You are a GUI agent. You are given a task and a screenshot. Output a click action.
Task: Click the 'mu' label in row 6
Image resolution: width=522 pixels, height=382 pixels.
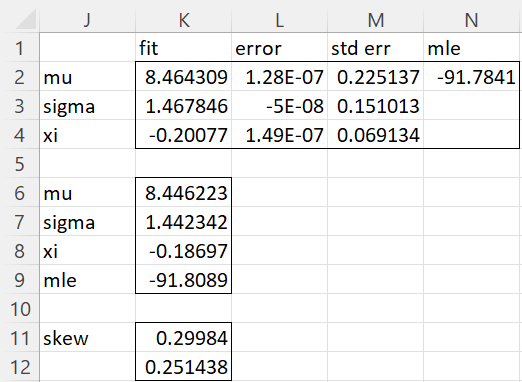point(87,192)
